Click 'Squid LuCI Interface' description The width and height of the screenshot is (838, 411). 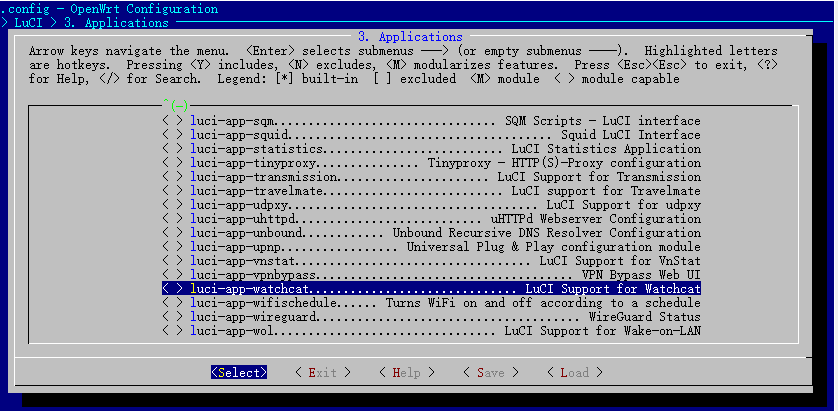[x=631, y=135]
